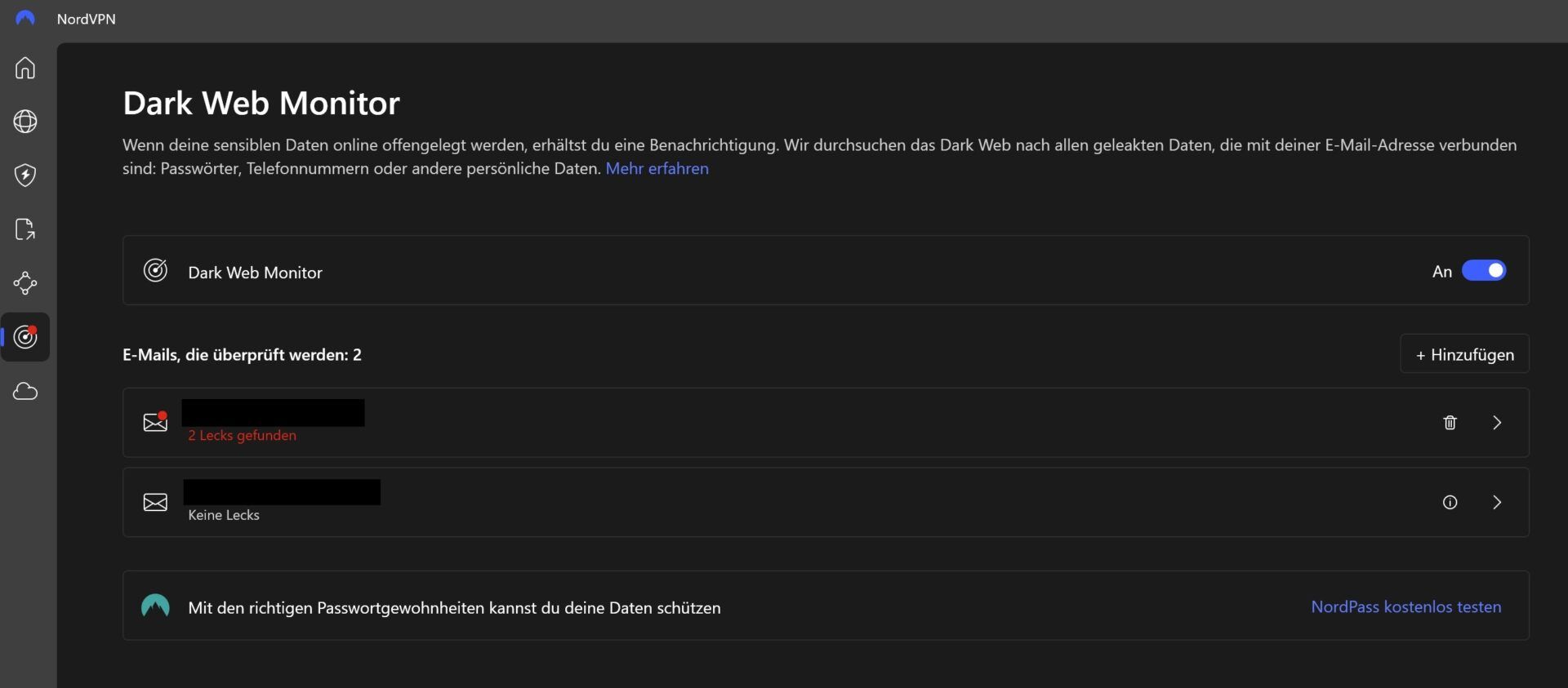
Task: Delete the email with 2 leaks via trash icon
Action: point(1450,422)
